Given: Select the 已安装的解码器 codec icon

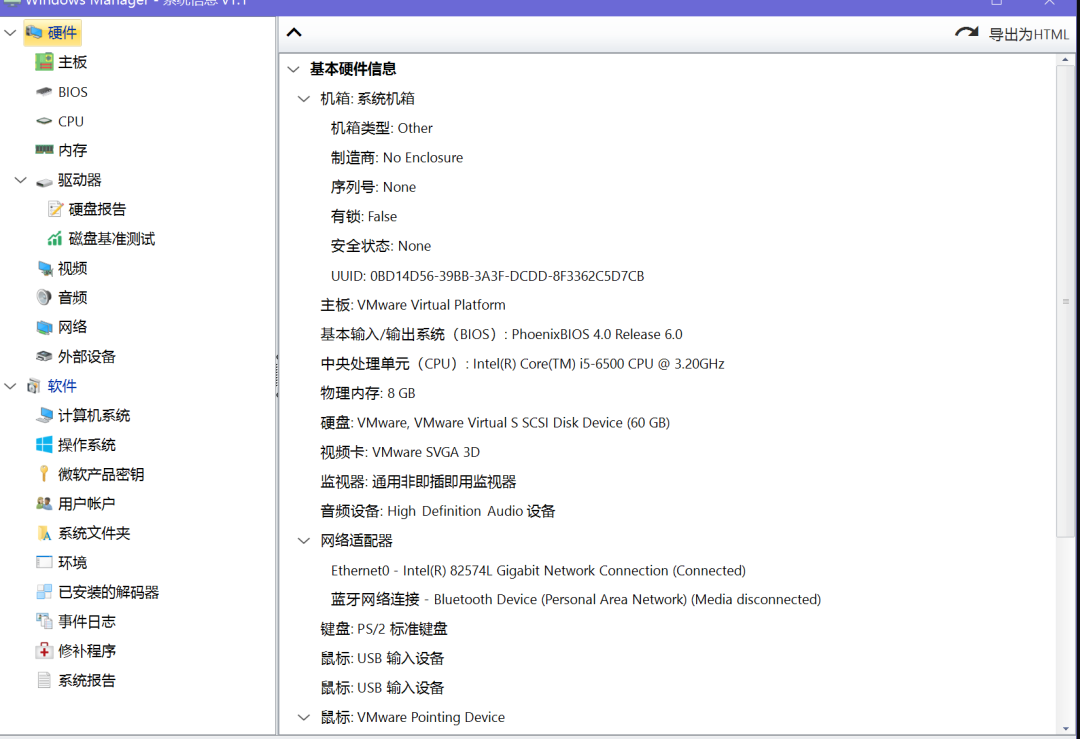Looking at the screenshot, I should point(44,592).
